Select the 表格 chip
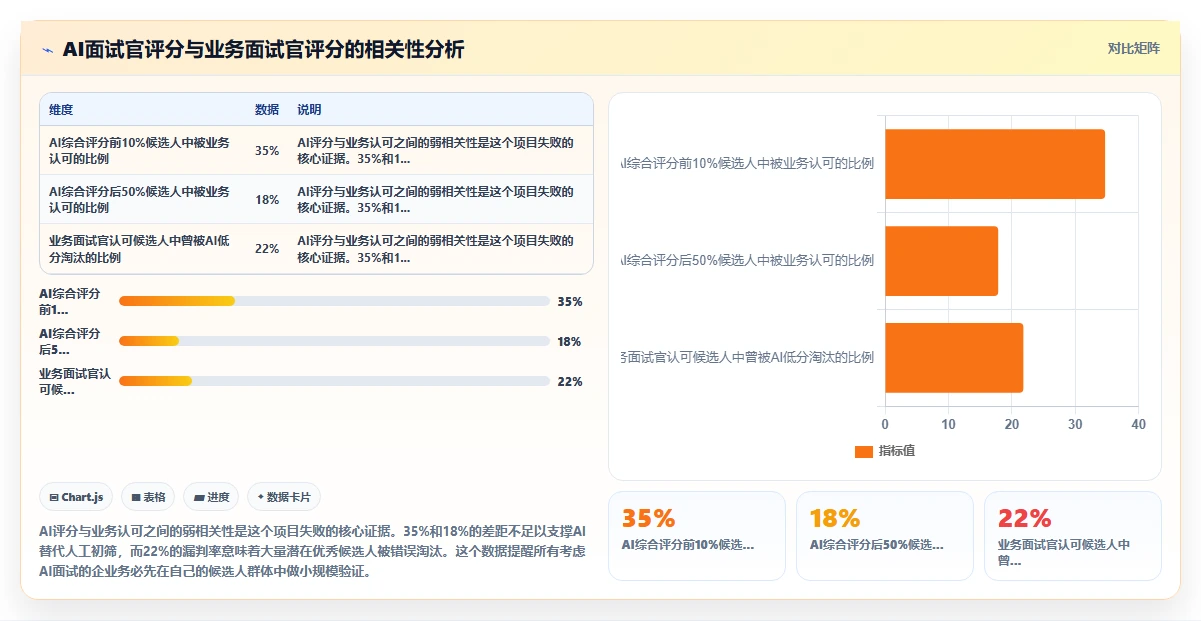The height and width of the screenshot is (621, 1201). (x=148, y=497)
